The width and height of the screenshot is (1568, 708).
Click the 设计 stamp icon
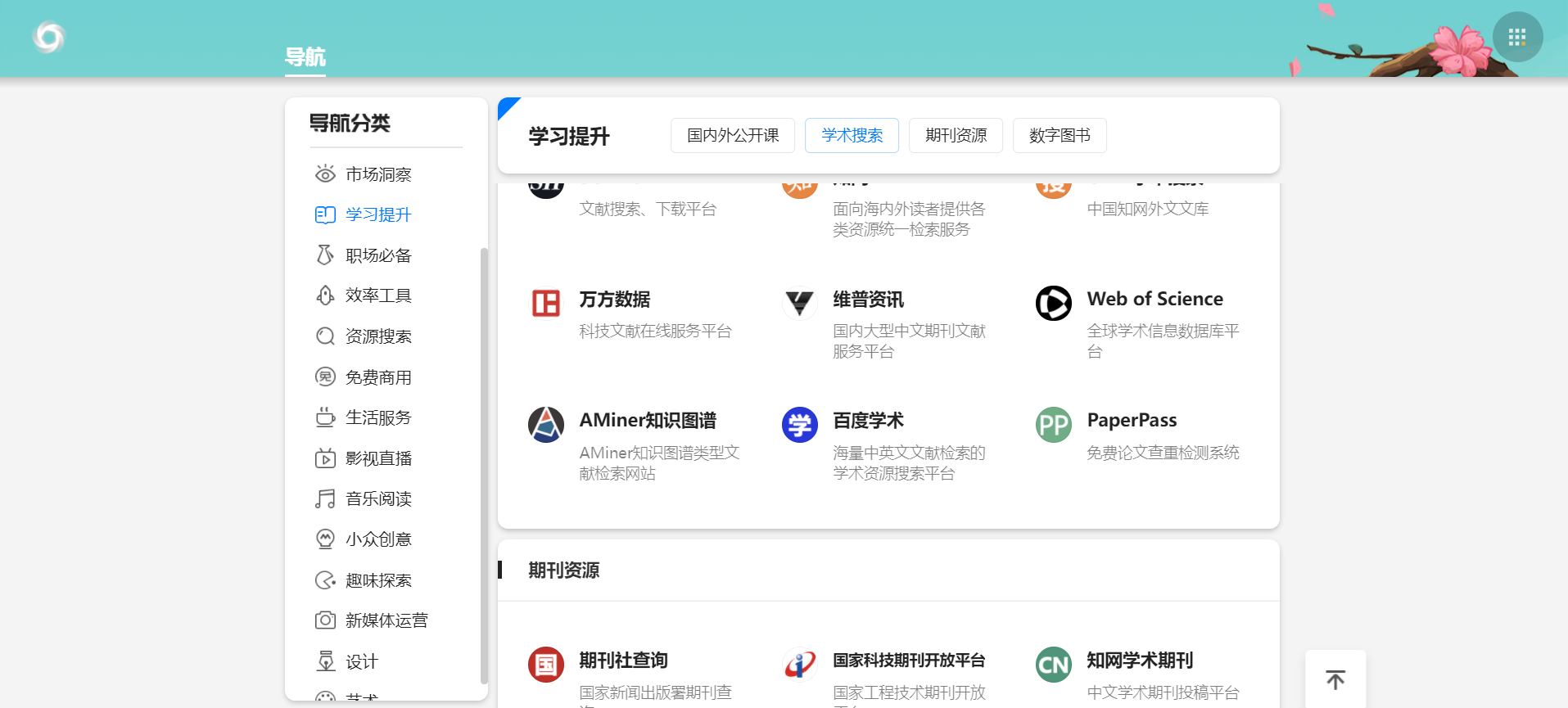pyautogui.click(x=325, y=661)
